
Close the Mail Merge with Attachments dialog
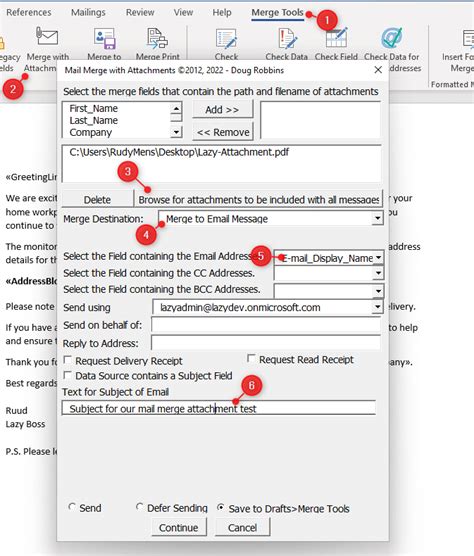tap(378, 70)
